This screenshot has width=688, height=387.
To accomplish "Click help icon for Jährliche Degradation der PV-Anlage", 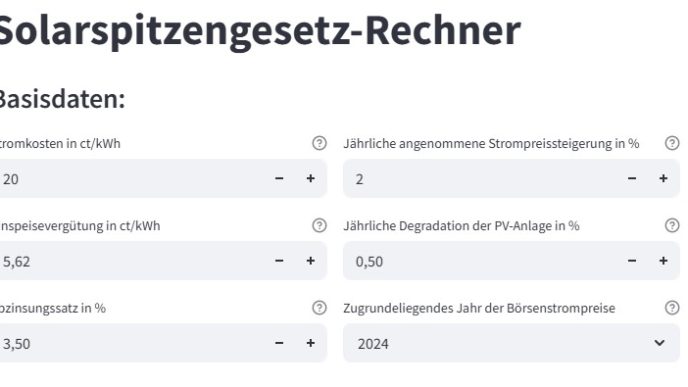I will 672,226.
